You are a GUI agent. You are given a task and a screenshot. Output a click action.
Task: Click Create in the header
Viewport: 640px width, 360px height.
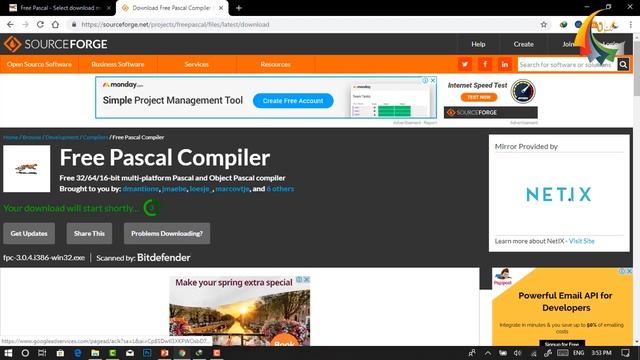point(524,44)
